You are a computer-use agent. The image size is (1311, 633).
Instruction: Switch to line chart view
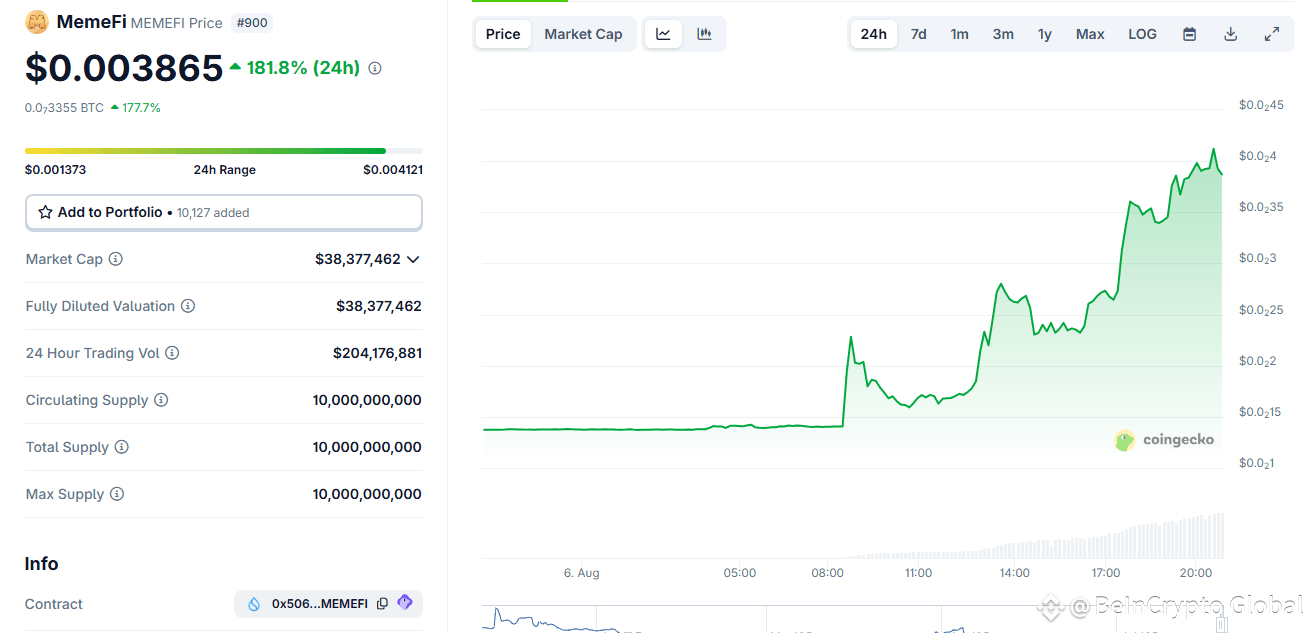point(664,34)
